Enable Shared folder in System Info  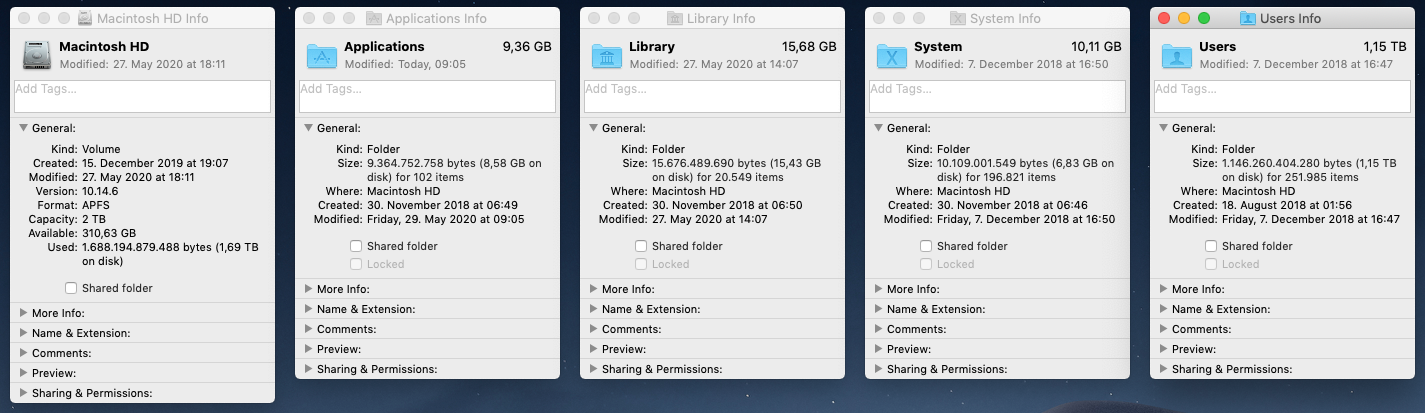tap(926, 246)
